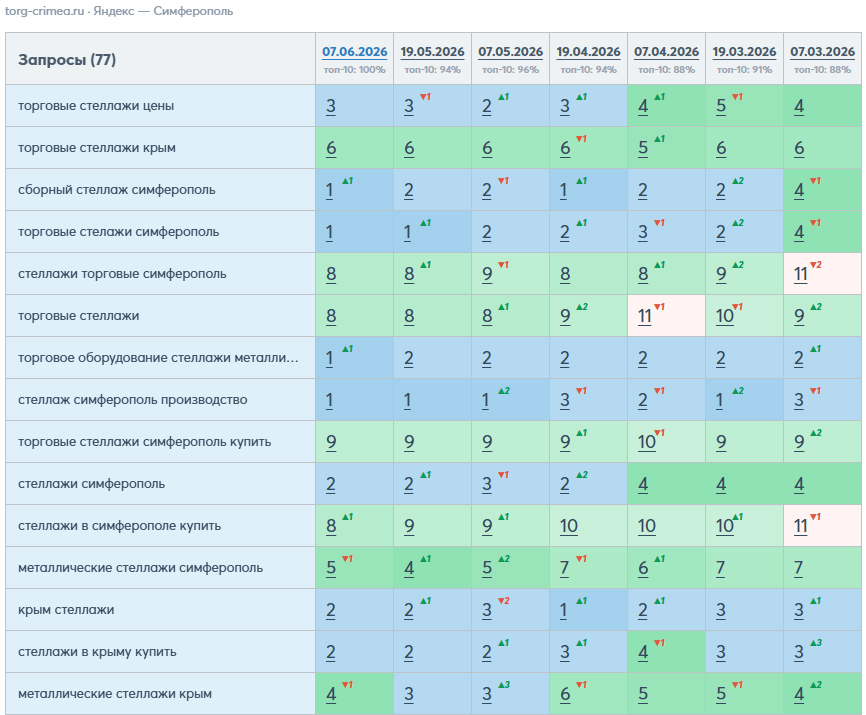Open the 07.06.2026 date column link
Image resolution: width=866 pixels, height=715 pixels.
[x=355, y=52]
